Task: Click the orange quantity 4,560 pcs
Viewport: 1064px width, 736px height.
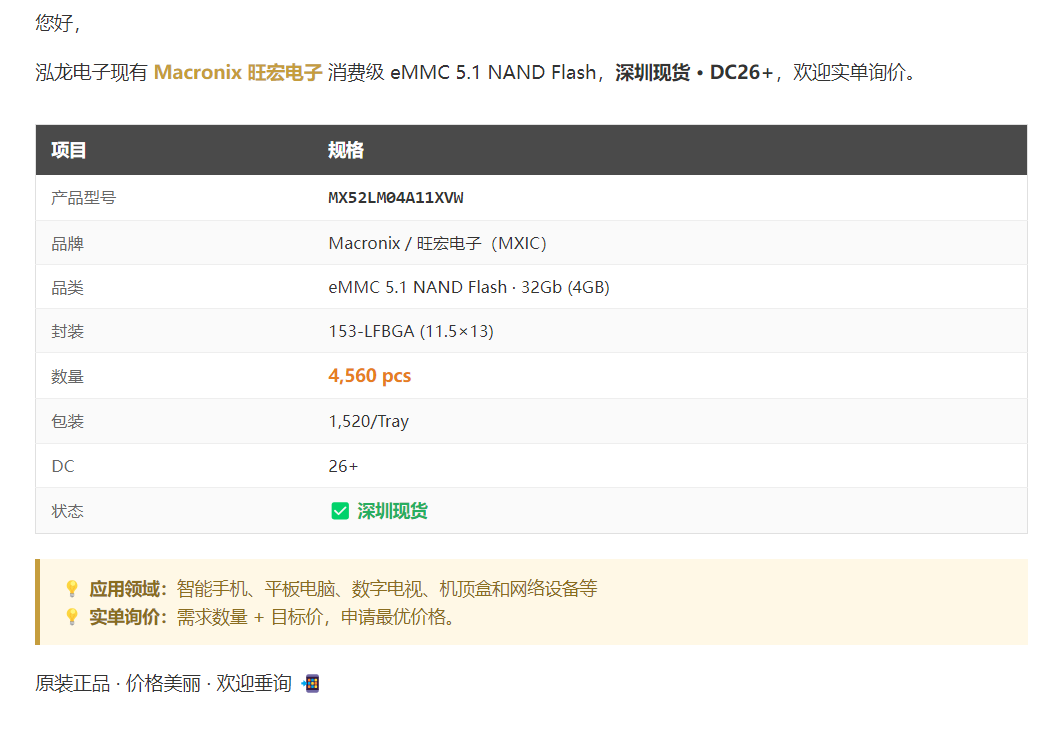Action: [x=370, y=376]
